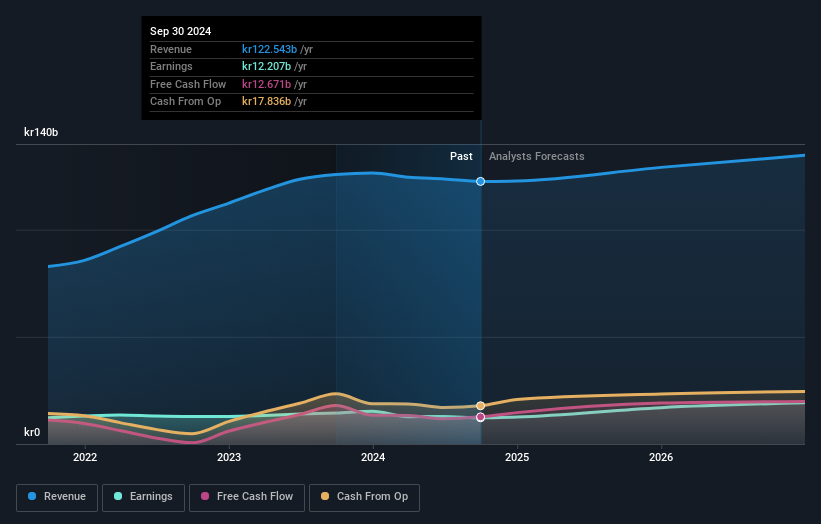Click the kr12.207b earnings value
The height and width of the screenshot is (524, 821).
[x=266, y=66]
